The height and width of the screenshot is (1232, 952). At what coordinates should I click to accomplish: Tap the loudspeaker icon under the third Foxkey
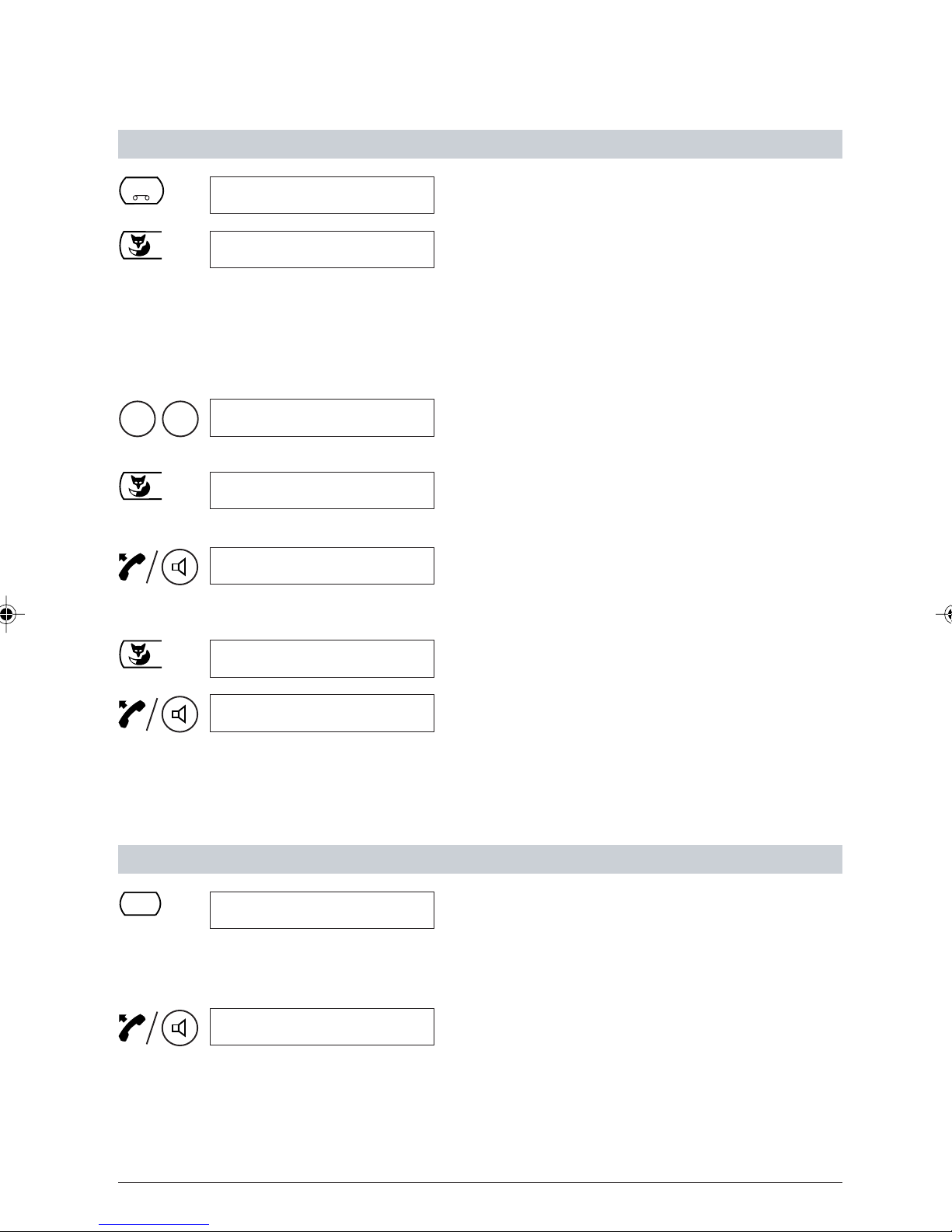180,714
